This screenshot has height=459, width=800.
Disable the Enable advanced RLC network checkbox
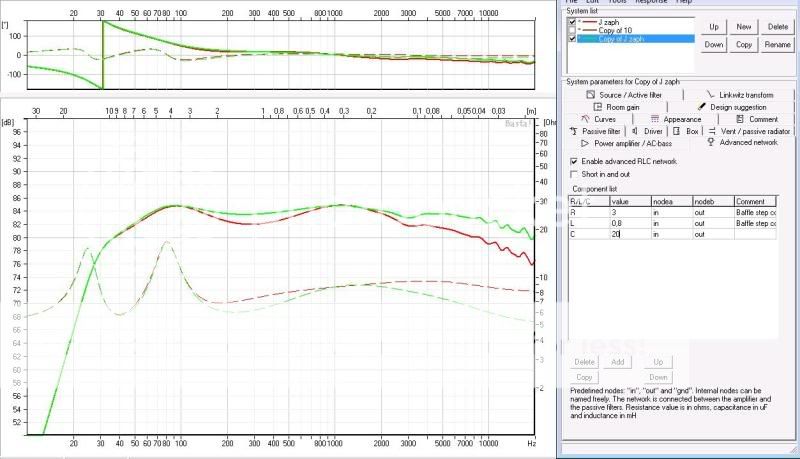573,161
